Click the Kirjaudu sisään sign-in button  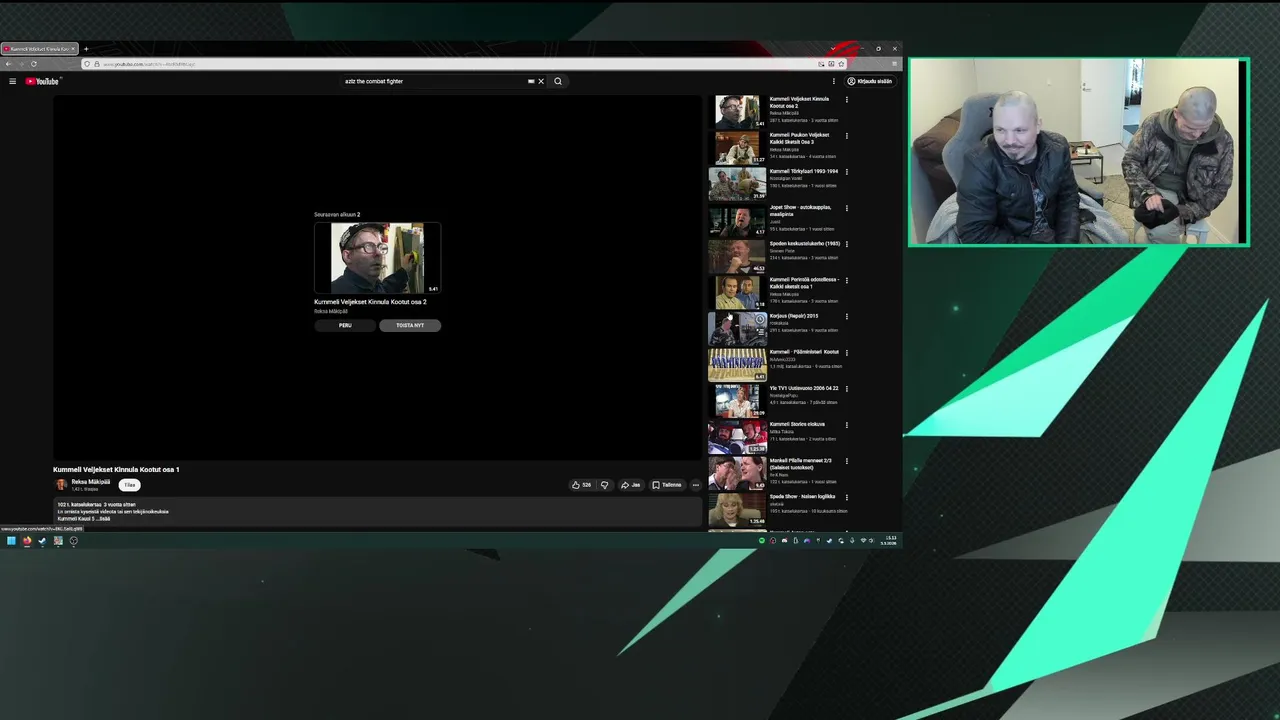point(870,81)
